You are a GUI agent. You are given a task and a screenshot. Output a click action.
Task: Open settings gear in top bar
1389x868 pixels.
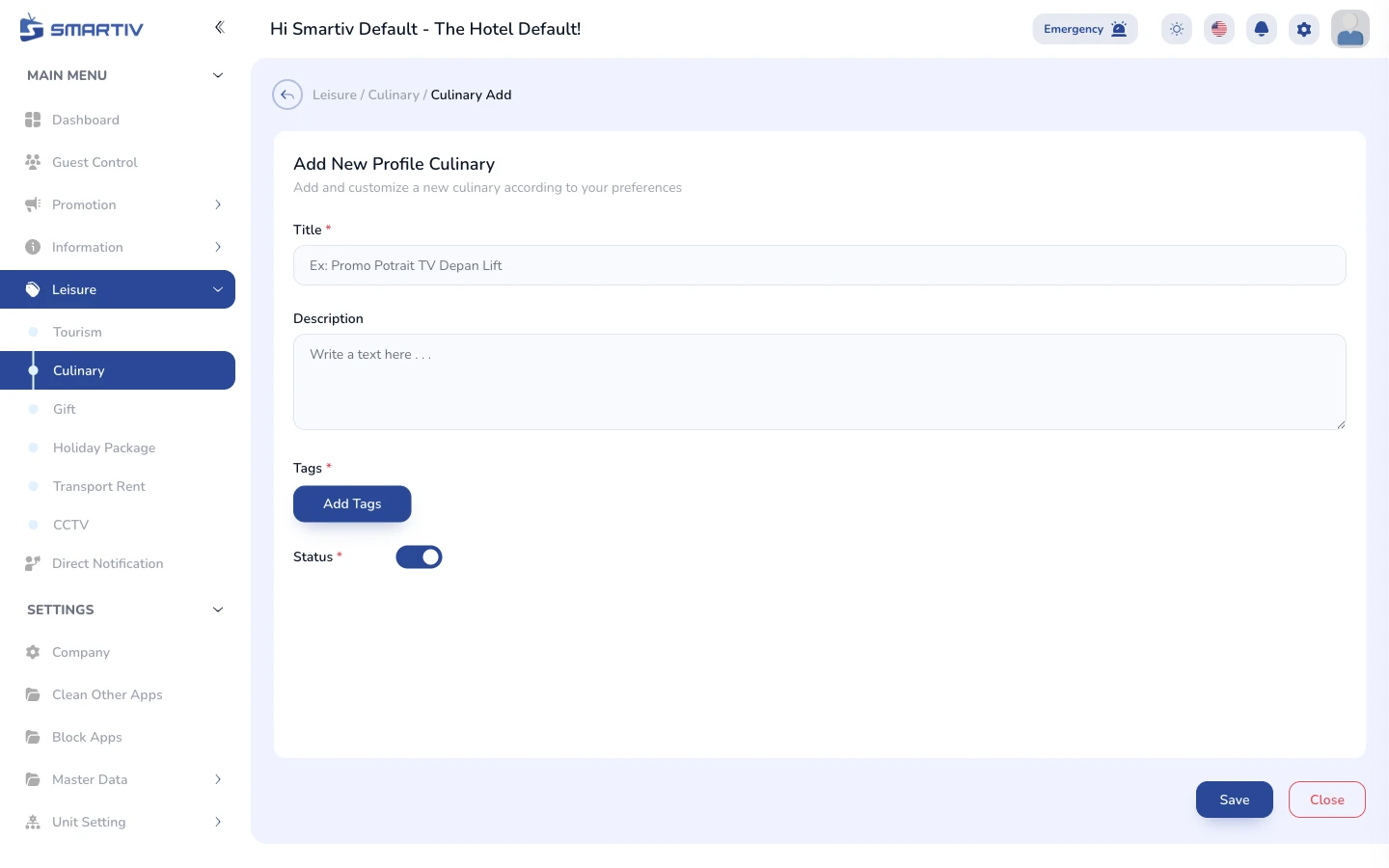pyautogui.click(x=1304, y=29)
